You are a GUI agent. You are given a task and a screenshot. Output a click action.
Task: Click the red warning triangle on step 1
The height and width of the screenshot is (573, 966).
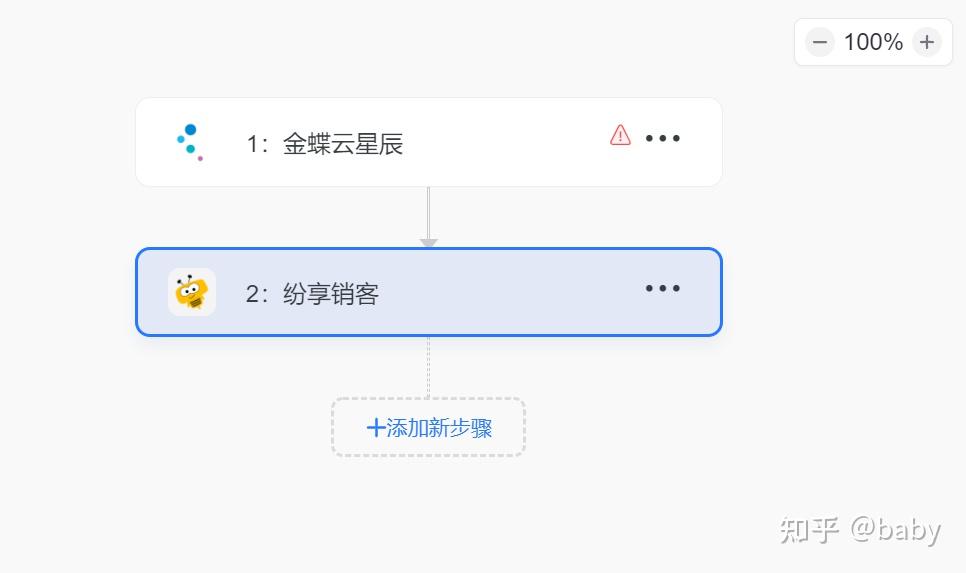tap(620, 135)
